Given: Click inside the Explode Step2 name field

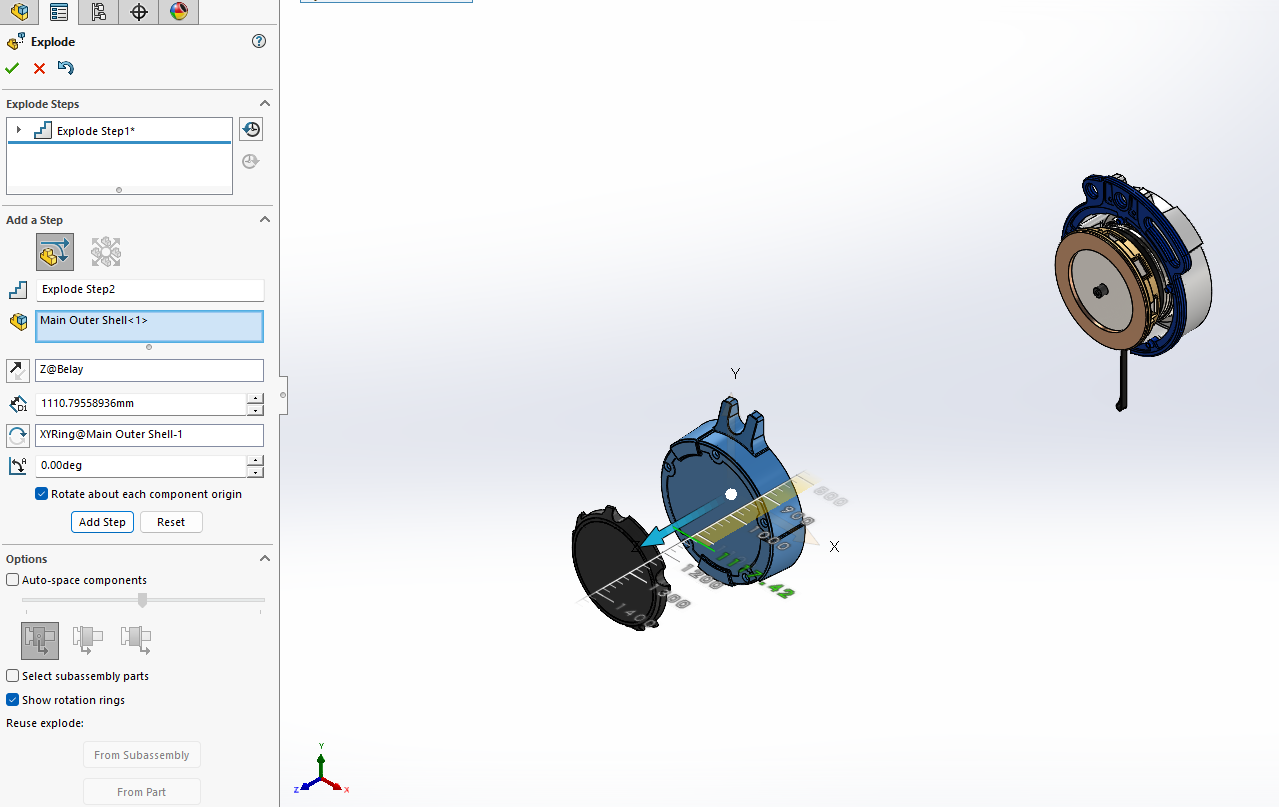Looking at the screenshot, I should coord(149,290).
